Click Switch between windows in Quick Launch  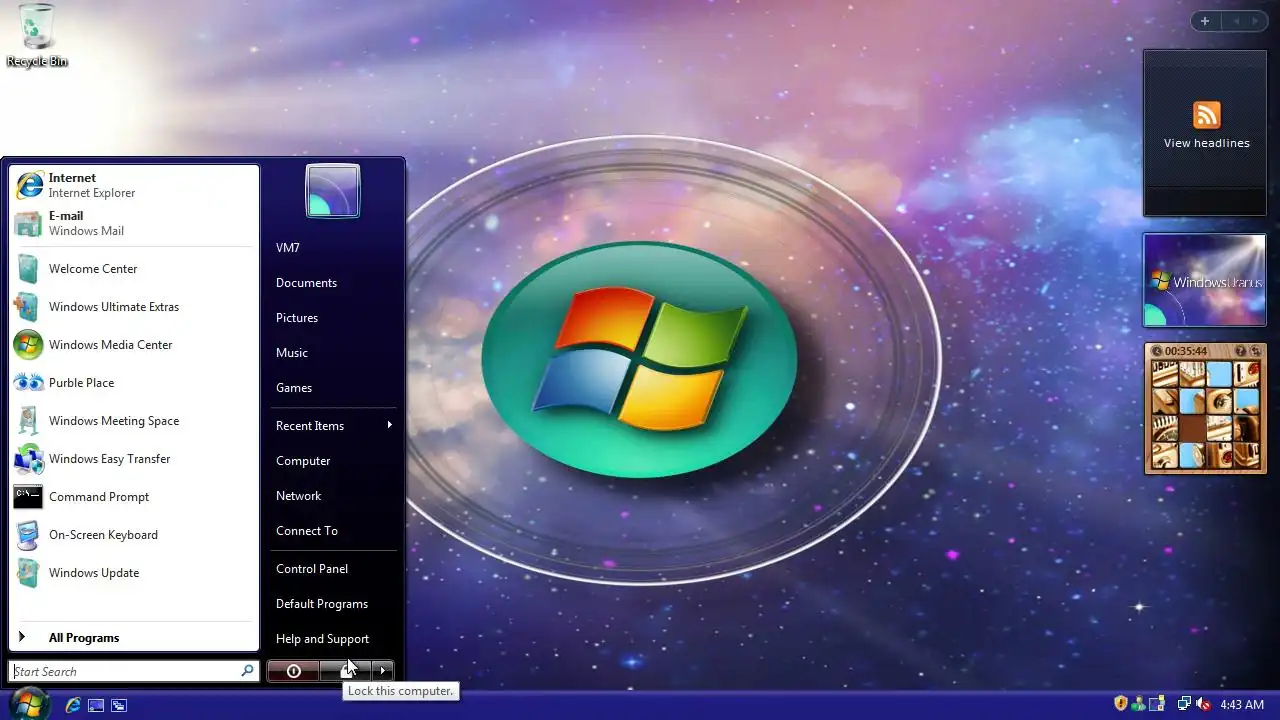(119, 705)
